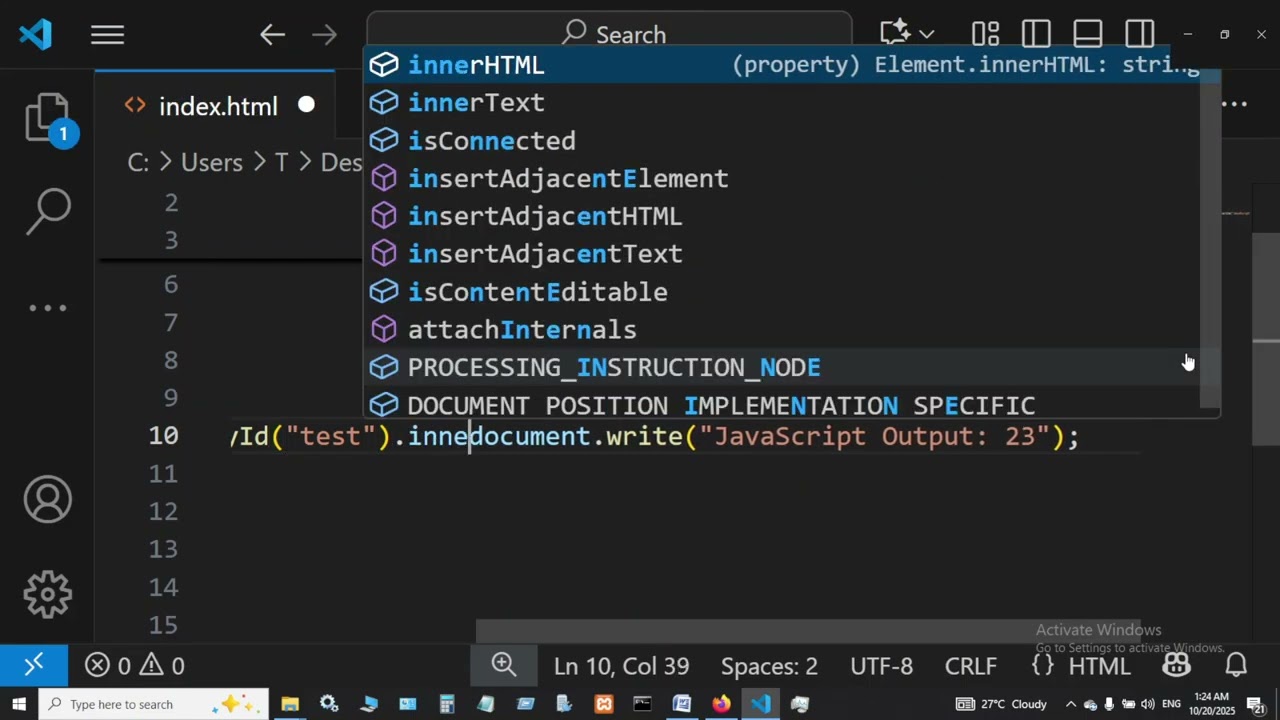Click the editor vertical scrollbar
1280x720 pixels.
tap(1266, 340)
